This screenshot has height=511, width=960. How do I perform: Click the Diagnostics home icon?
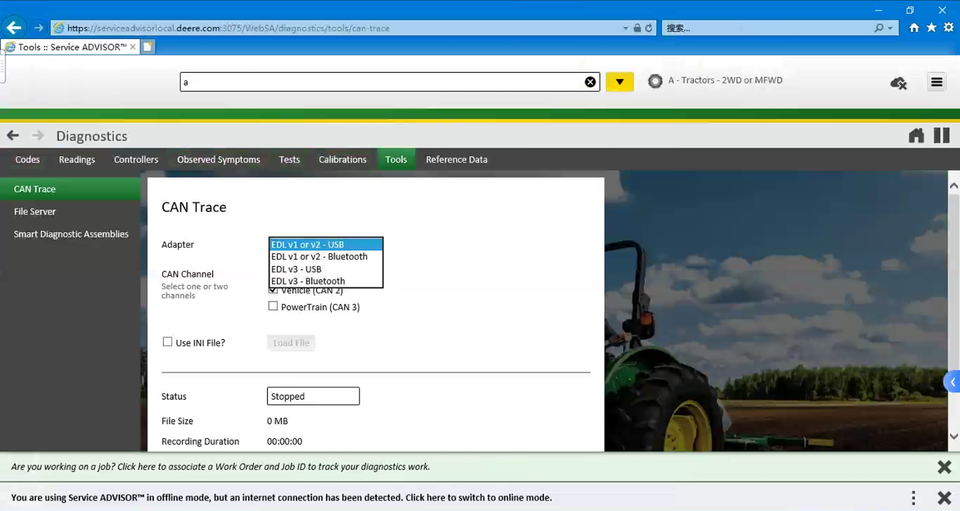tap(917, 136)
